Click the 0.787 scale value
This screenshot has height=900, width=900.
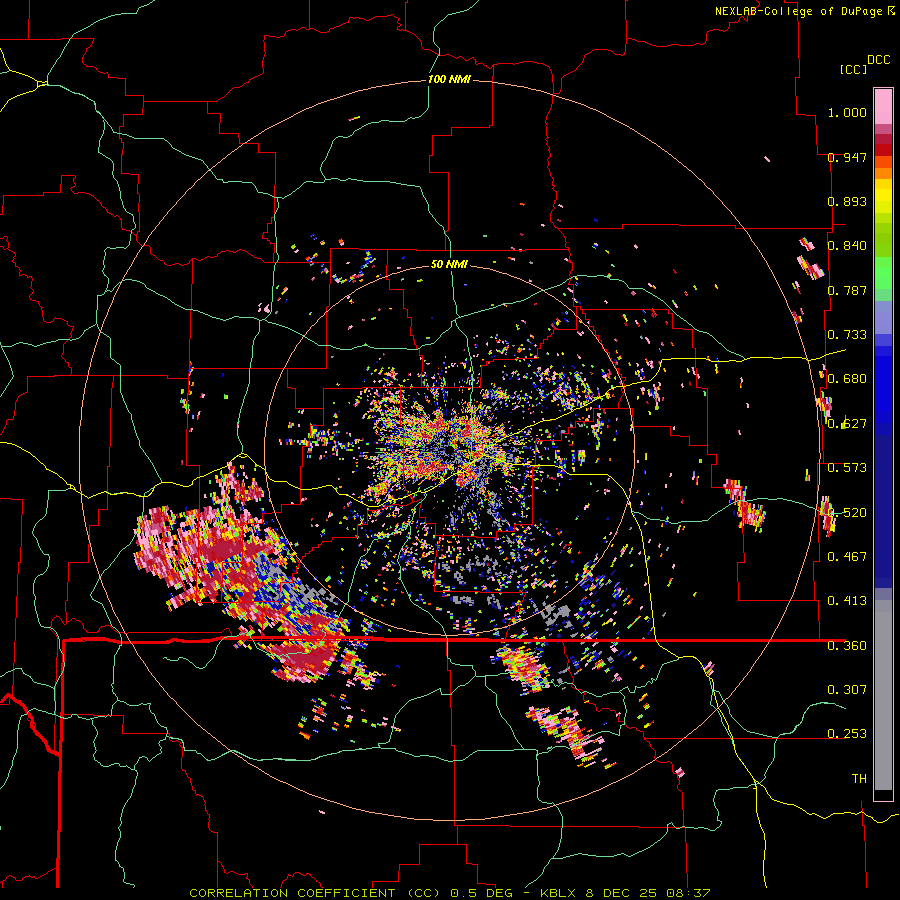click(847, 290)
